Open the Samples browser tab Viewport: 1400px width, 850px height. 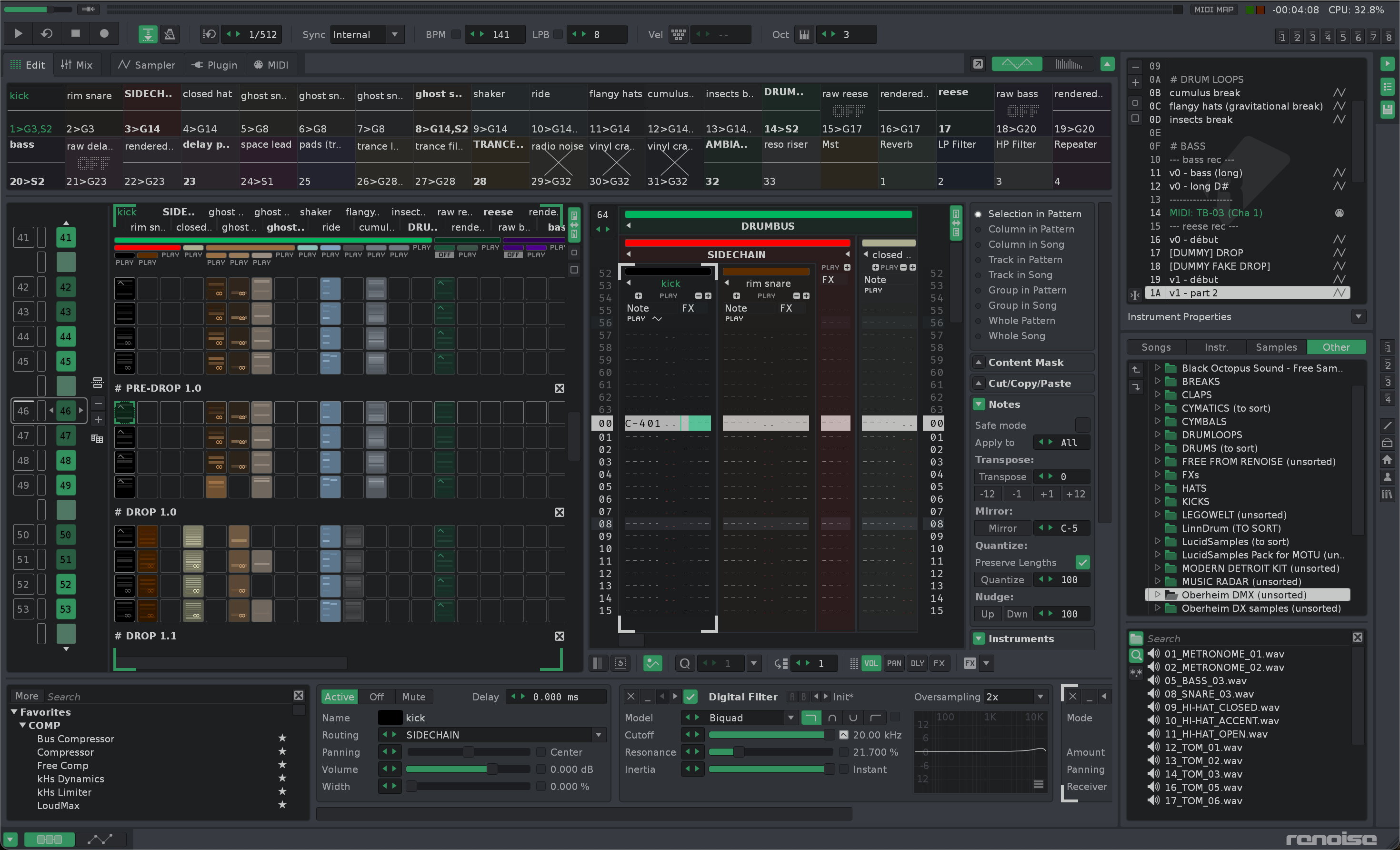(x=1276, y=347)
